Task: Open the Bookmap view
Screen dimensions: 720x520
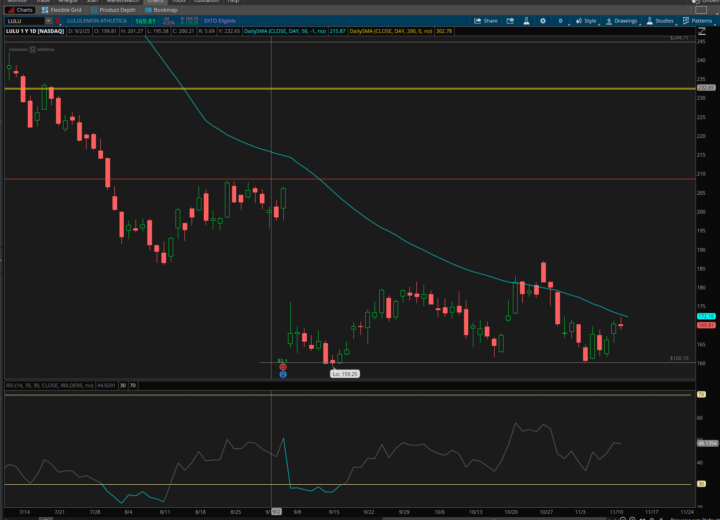Action: click(161, 10)
